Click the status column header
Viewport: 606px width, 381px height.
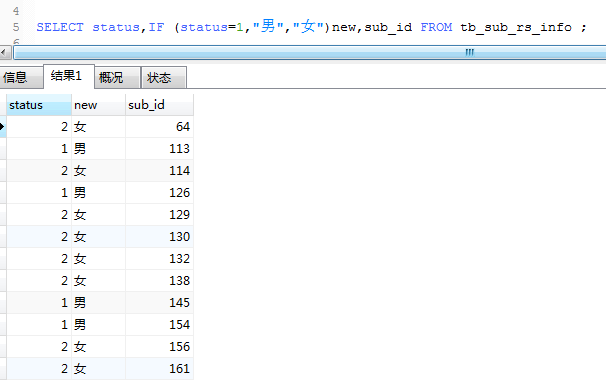click(39, 105)
